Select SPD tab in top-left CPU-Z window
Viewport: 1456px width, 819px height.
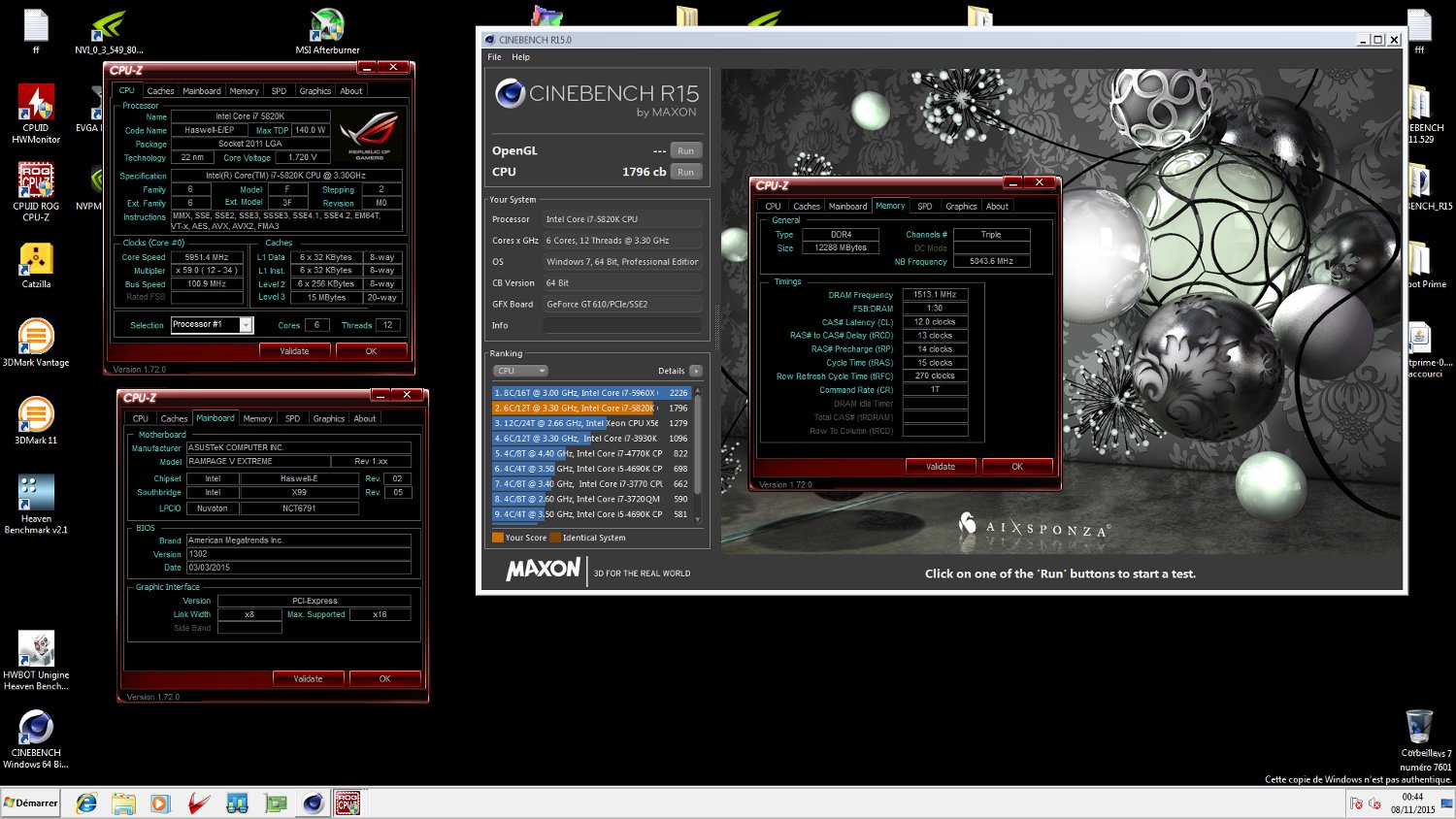click(279, 91)
